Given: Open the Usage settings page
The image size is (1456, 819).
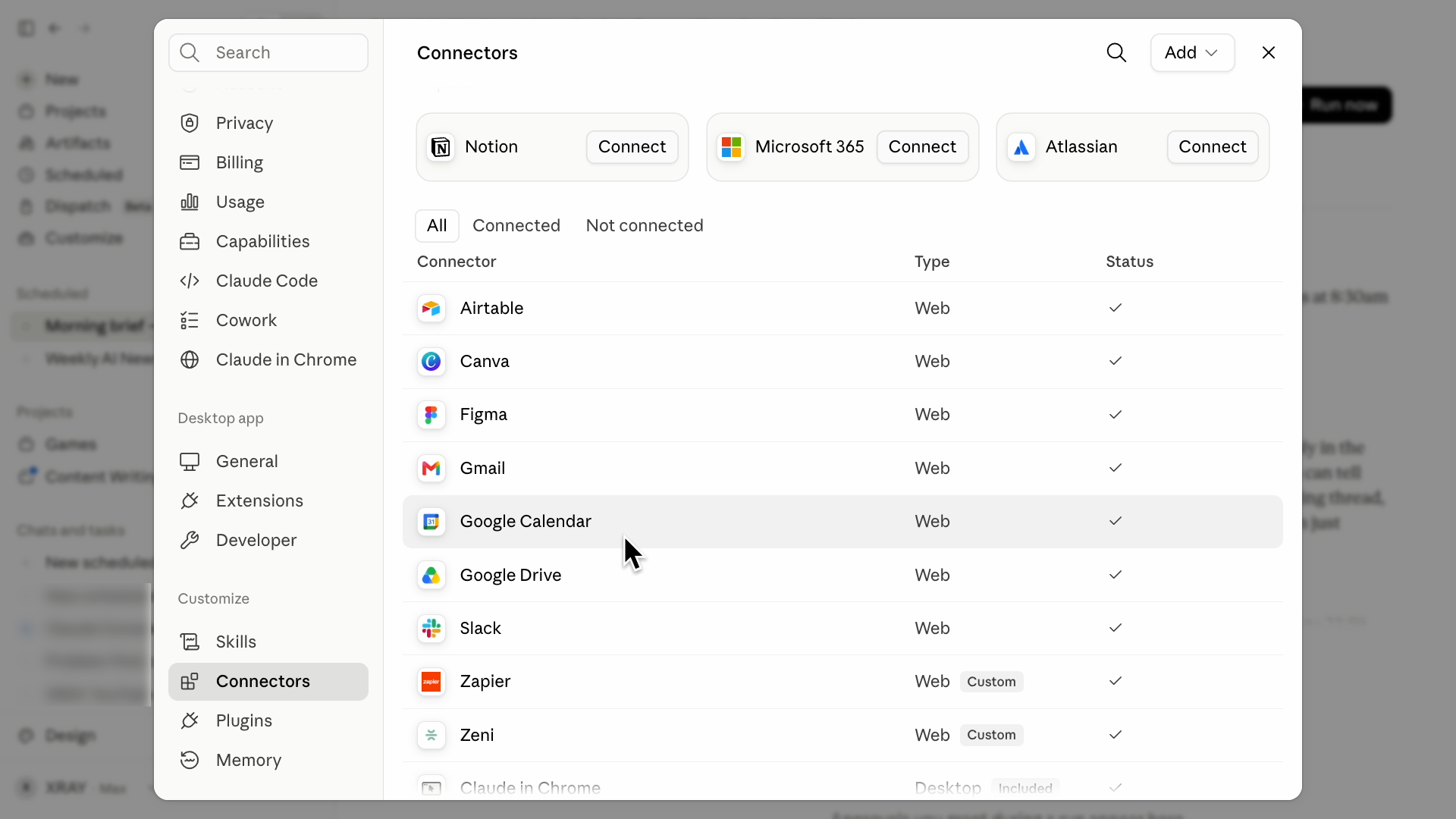Looking at the screenshot, I should [268, 202].
